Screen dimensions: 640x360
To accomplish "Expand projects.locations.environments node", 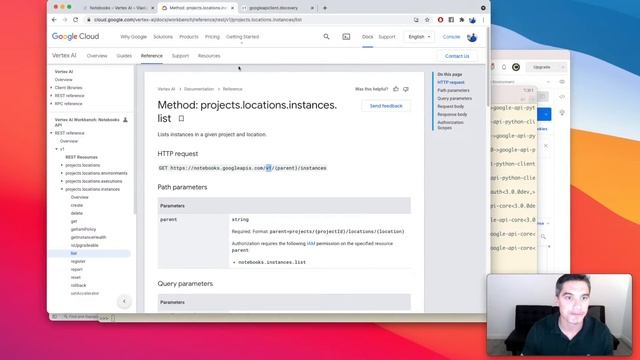I will [62, 173].
